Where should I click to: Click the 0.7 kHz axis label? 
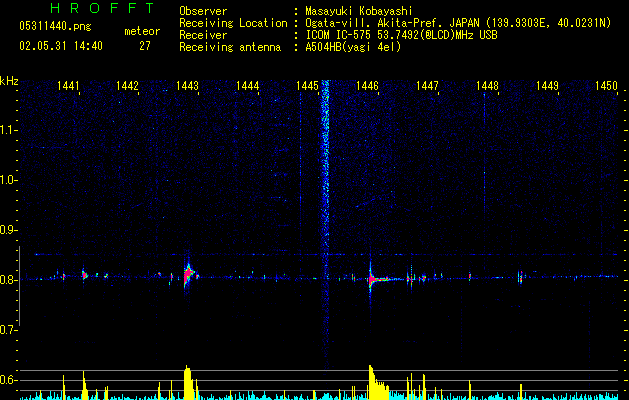[x=8, y=330]
